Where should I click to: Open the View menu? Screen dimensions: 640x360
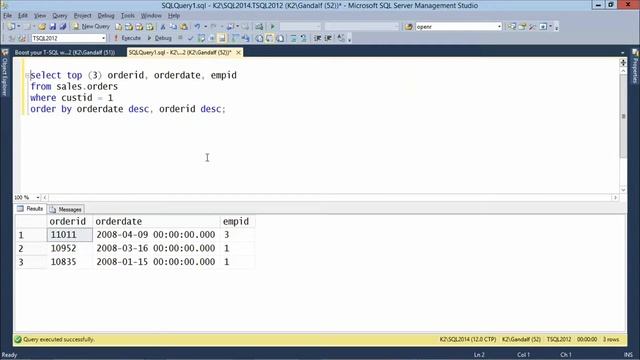[x=40, y=16]
